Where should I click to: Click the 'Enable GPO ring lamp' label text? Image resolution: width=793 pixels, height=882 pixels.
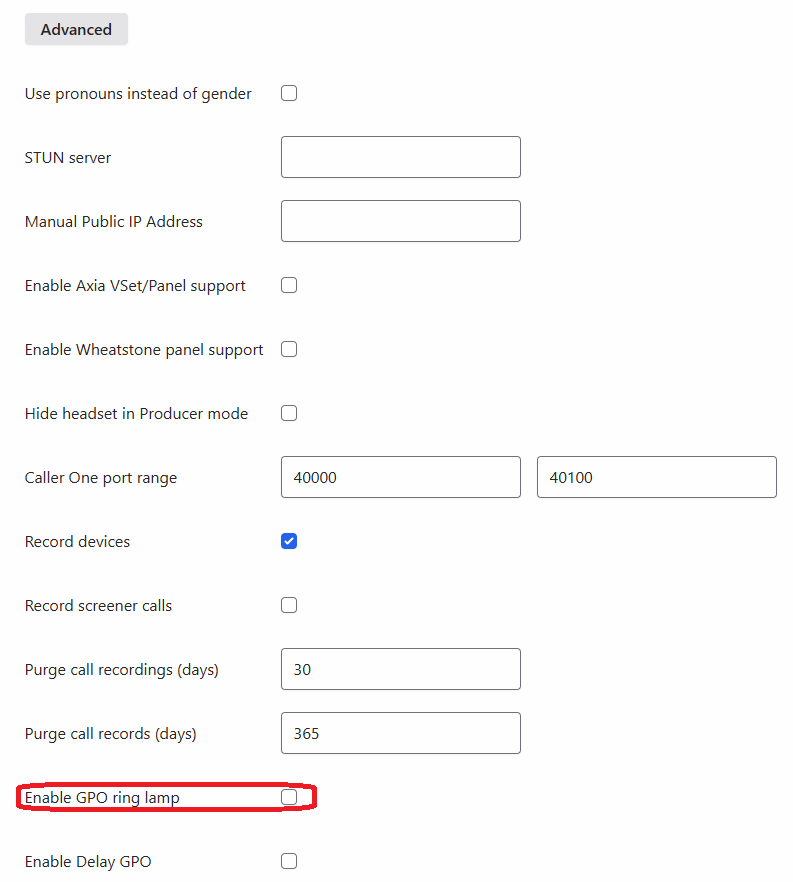pyautogui.click(x=102, y=797)
